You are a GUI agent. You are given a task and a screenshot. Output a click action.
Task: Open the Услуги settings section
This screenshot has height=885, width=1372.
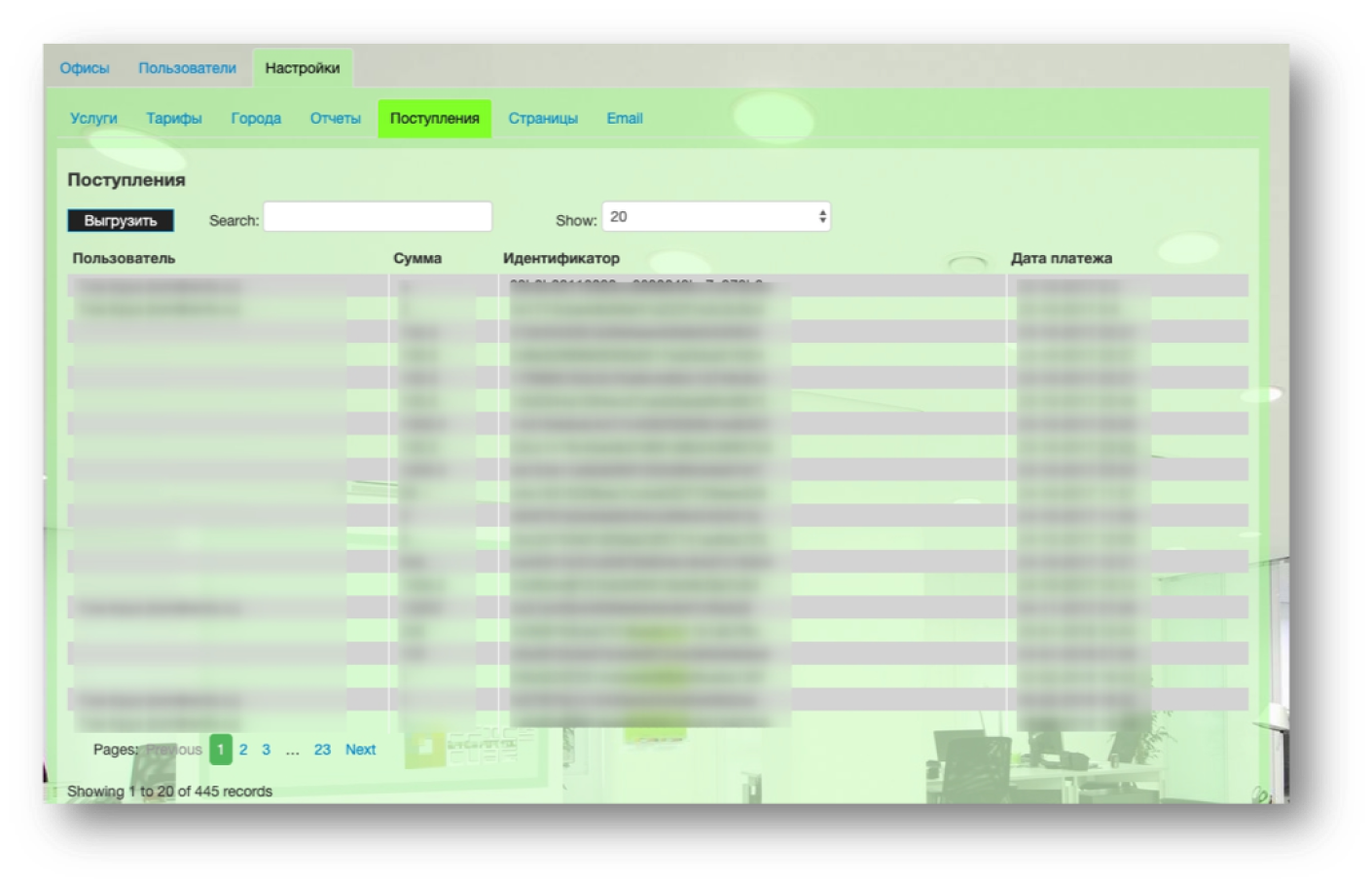(x=93, y=119)
